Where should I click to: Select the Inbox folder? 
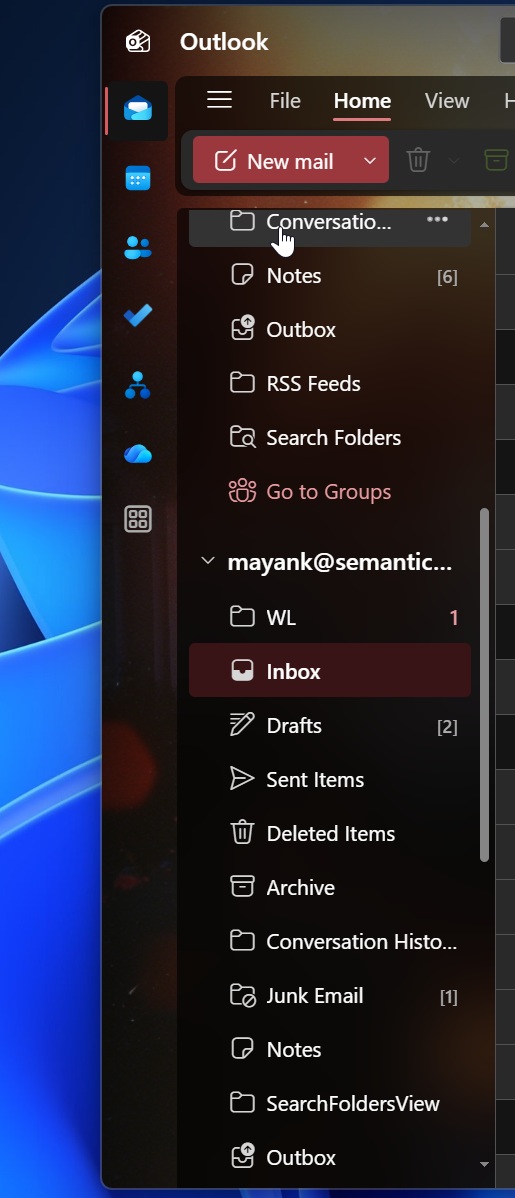coord(330,671)
